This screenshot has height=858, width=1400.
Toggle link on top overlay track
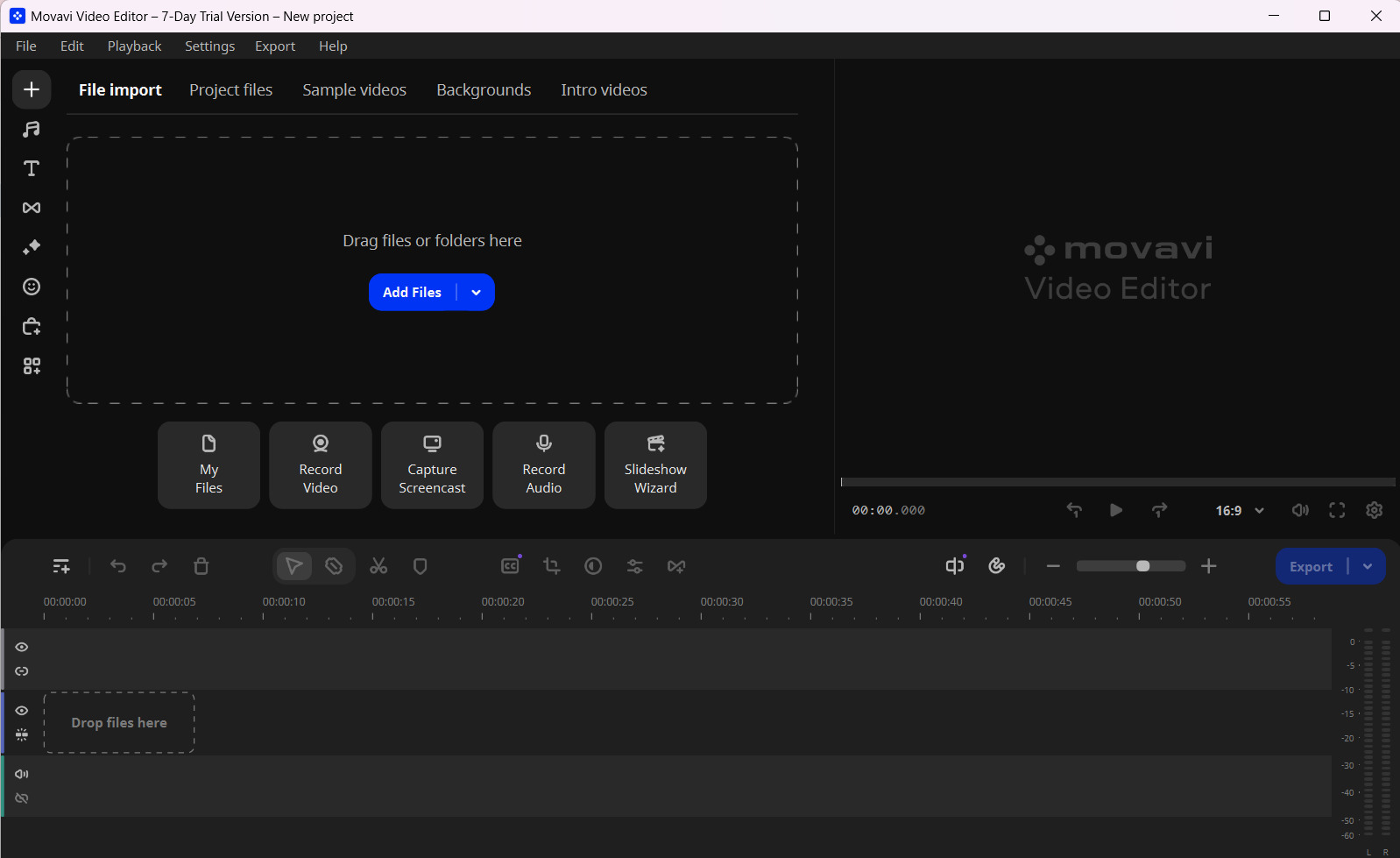(22, 671)
